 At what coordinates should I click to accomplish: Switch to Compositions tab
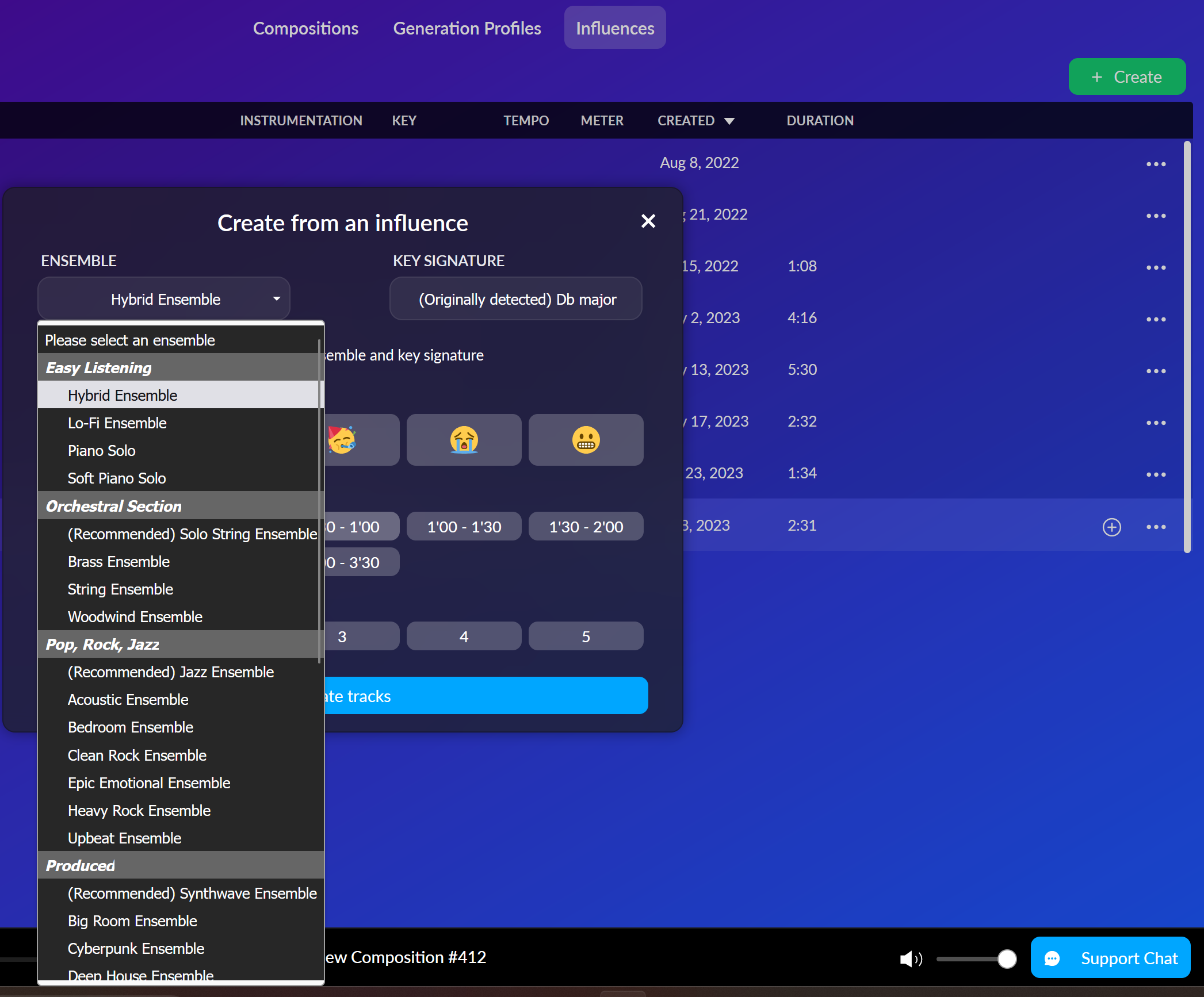pos(305,28)
